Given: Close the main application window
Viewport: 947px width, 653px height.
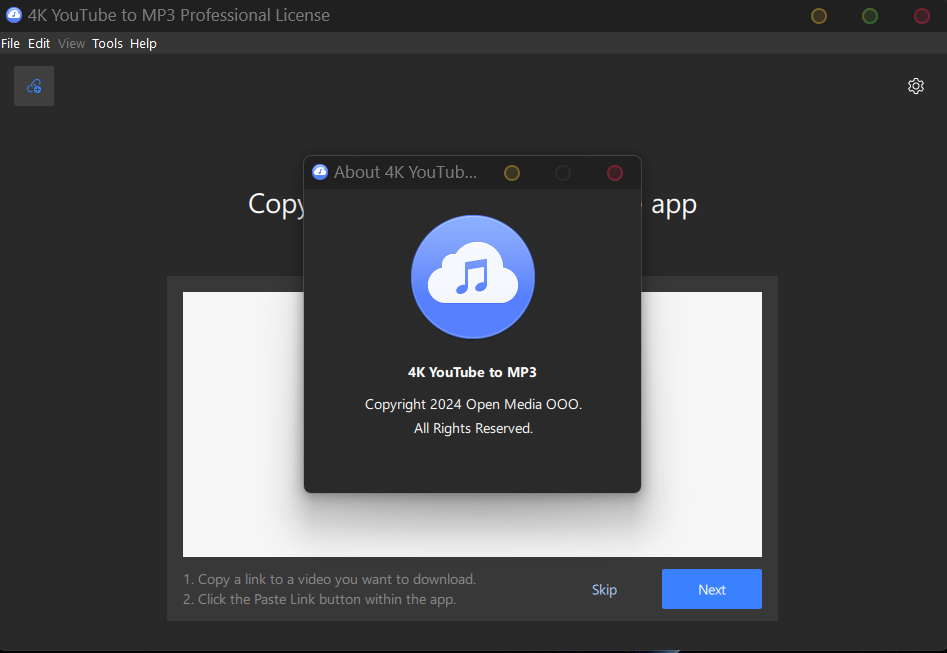Looking at the screenshot, I should (x=922, y=16).
